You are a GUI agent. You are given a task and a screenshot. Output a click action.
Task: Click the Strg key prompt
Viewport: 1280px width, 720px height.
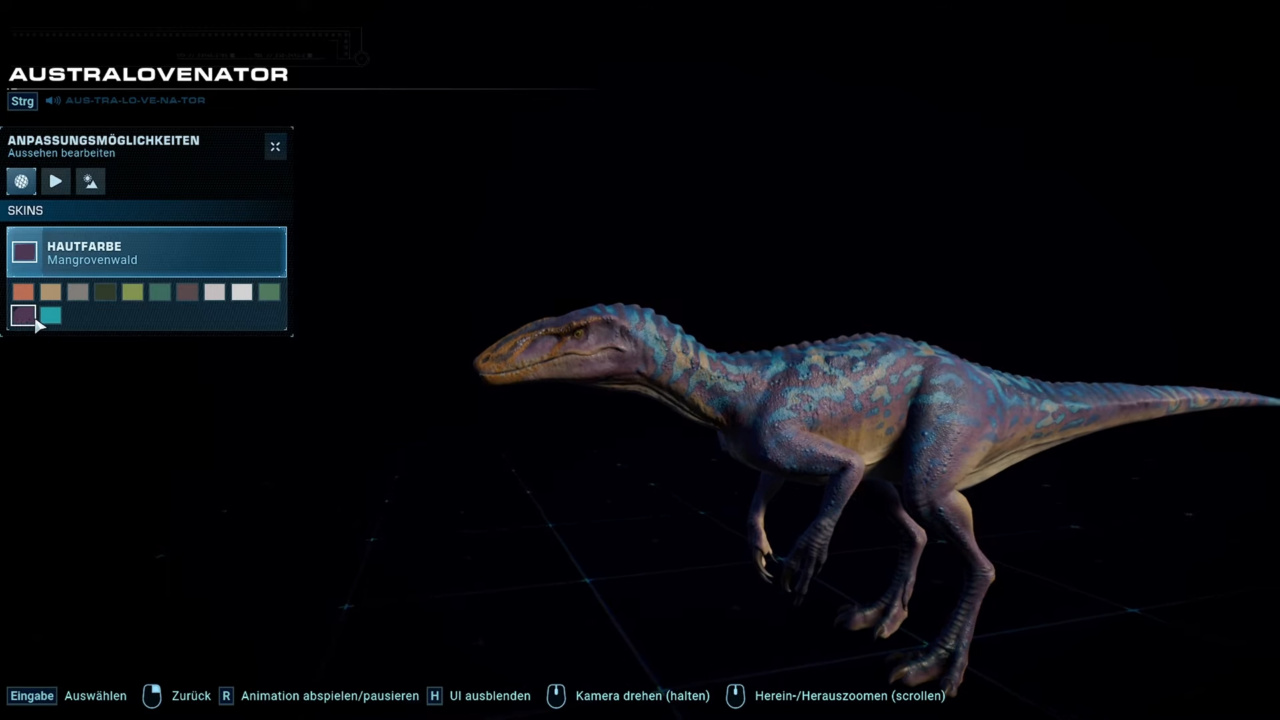tap(22, 101)
